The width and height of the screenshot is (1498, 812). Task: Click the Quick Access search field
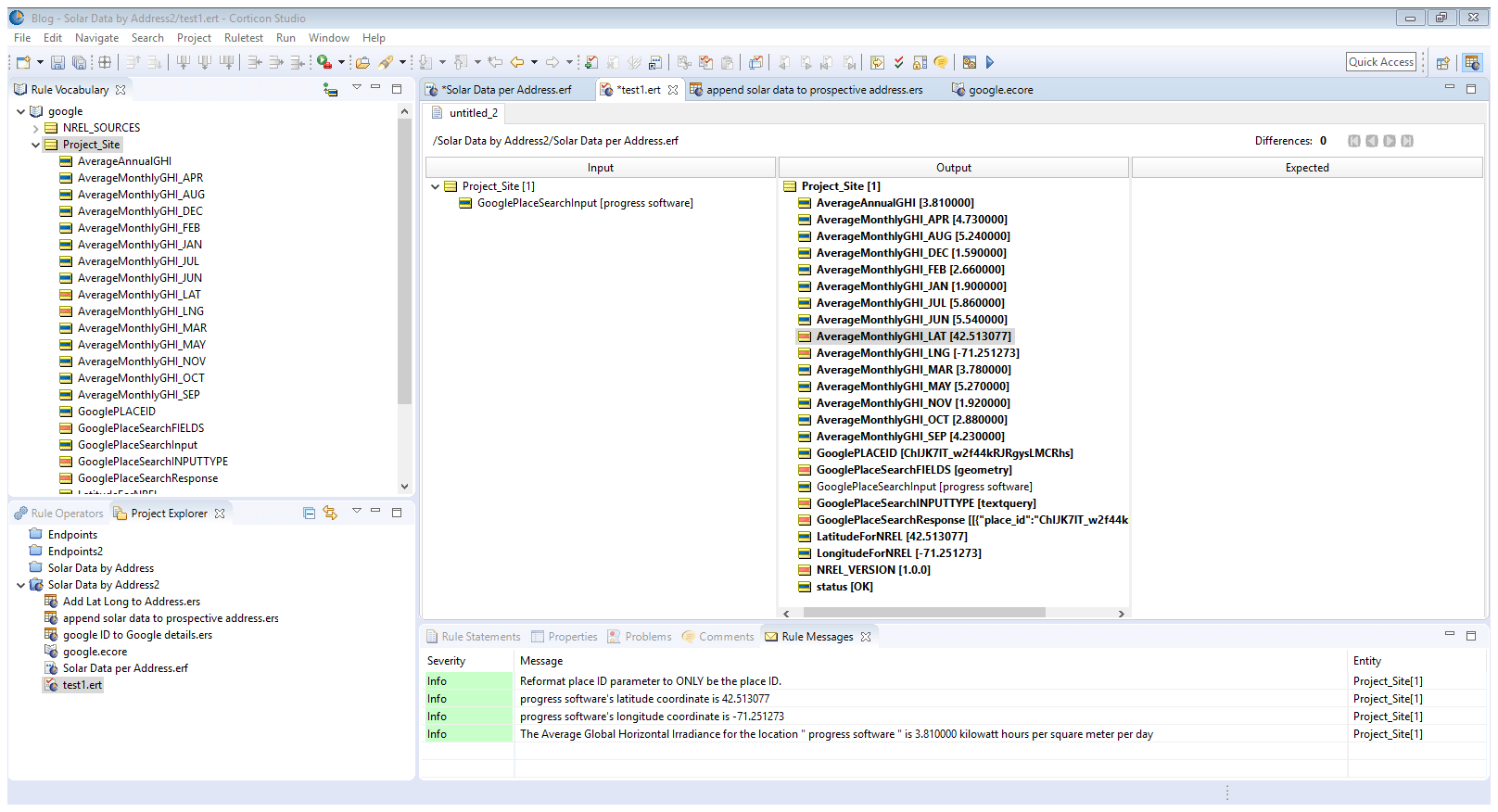click(x=1380, y=62)
